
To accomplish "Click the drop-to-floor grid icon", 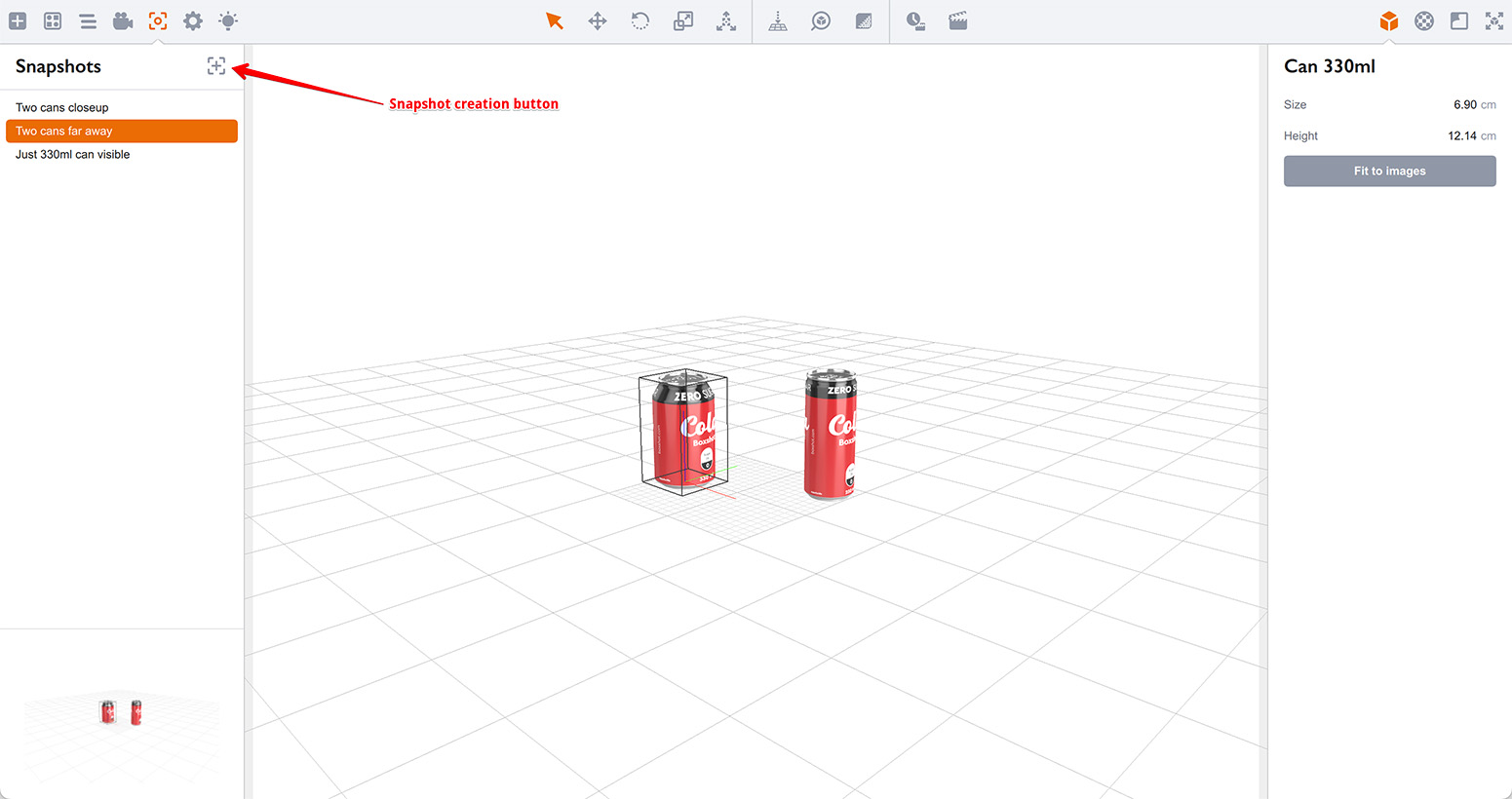I will pos(778,21).
